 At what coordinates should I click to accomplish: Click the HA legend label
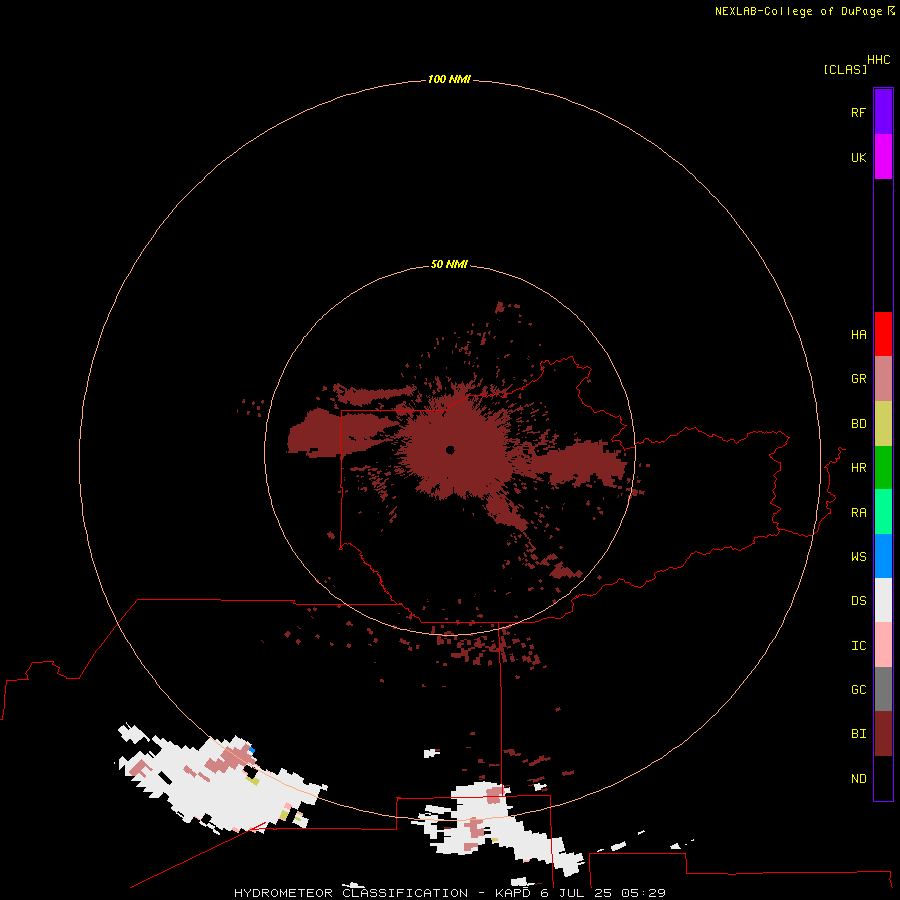point(858,335)
